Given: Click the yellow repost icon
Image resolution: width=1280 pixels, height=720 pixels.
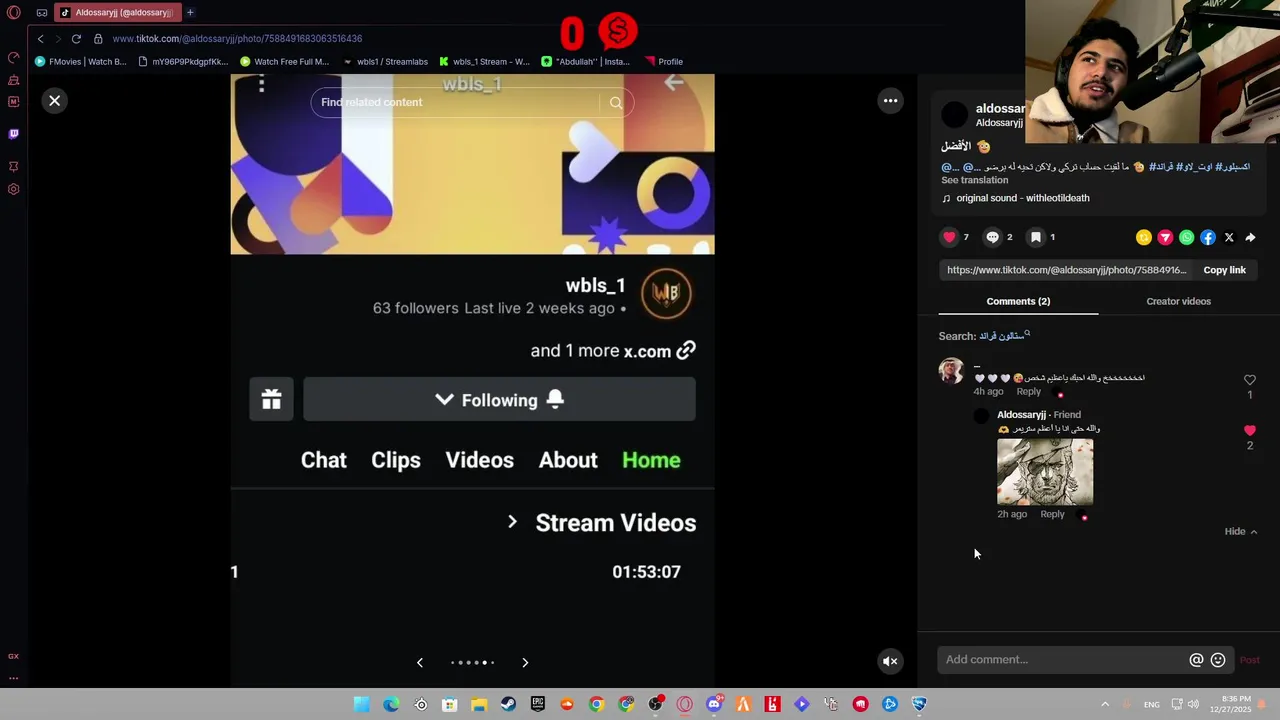Looking at the screenshot, I should point(1144,237).
